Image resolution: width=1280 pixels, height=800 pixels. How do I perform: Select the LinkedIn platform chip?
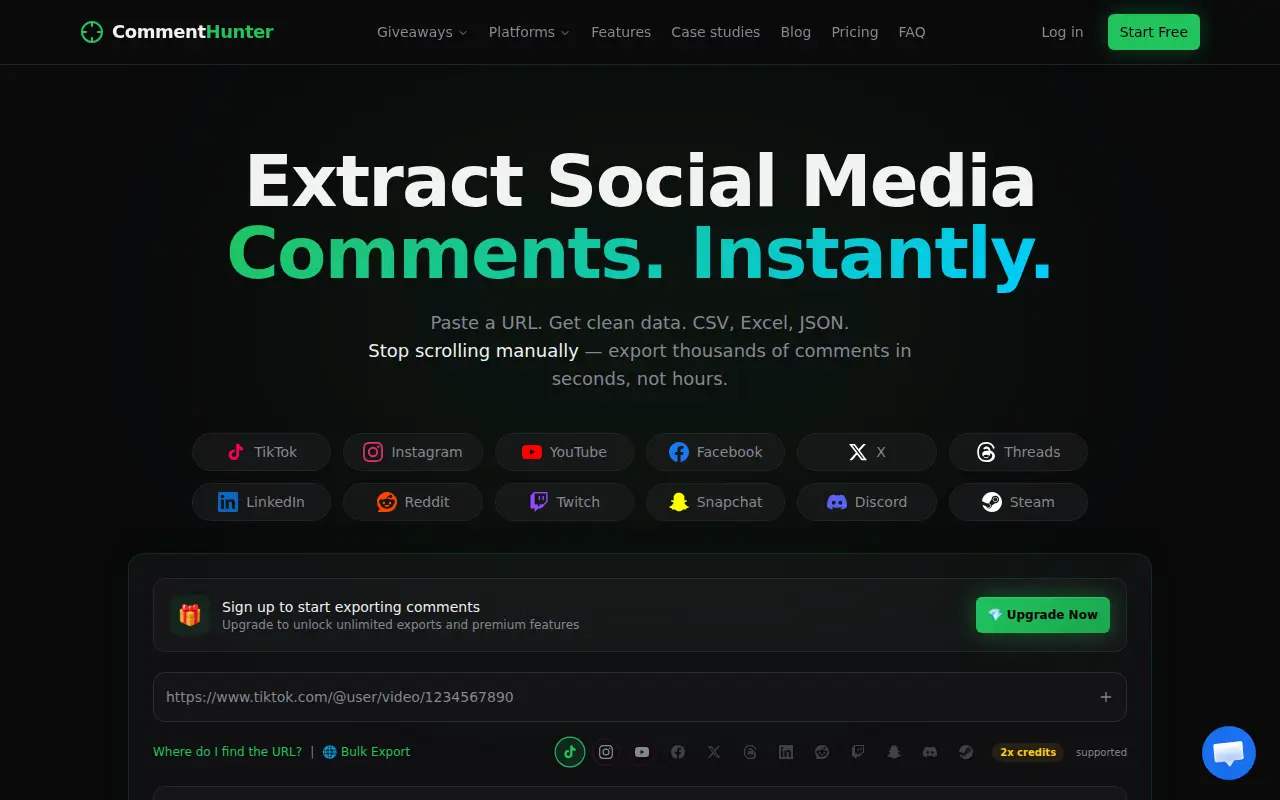click(x=261, y=502)
